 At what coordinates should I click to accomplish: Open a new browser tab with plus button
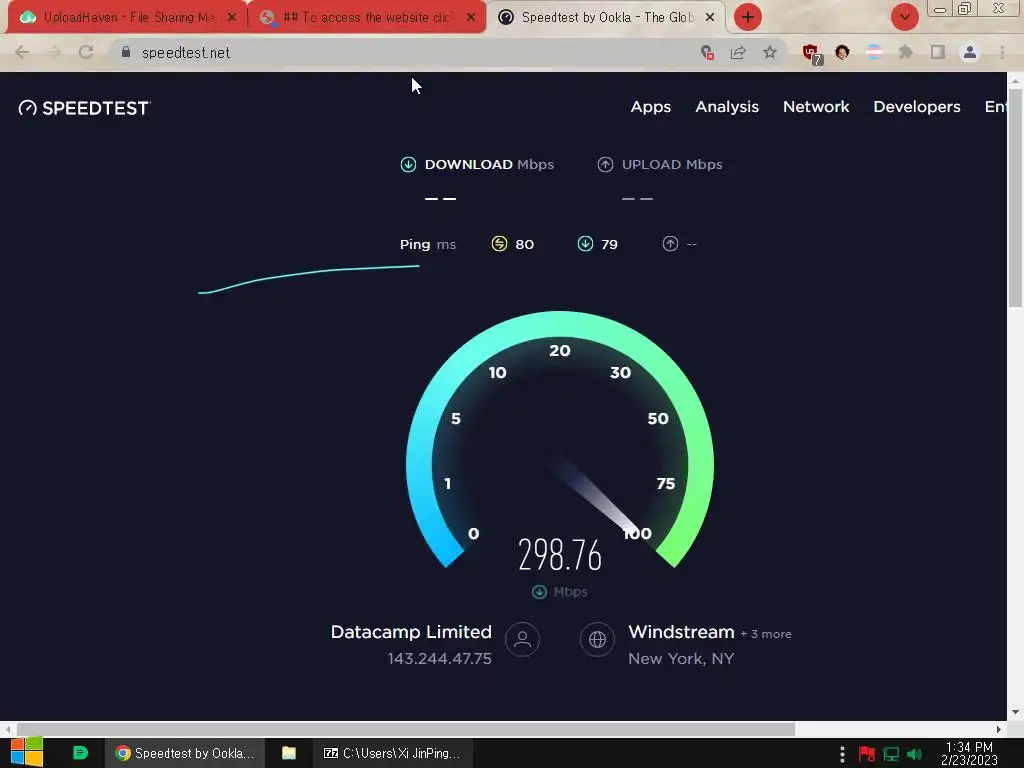pyautogui.click(x=748, y=17)
